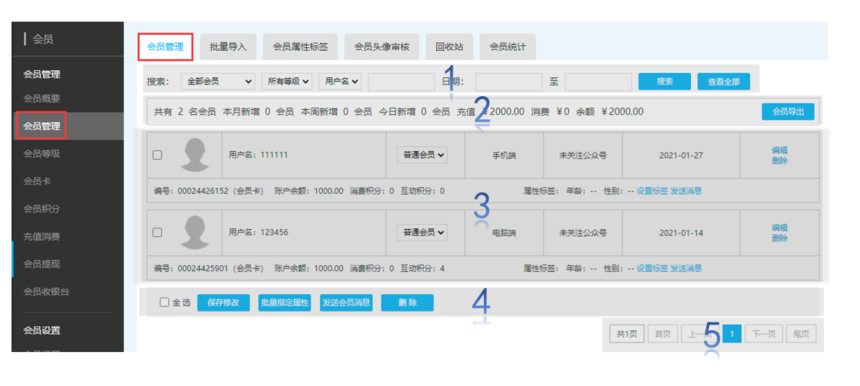
Task: Select 会员管理 sidebar item
Action: pos(42,126)
